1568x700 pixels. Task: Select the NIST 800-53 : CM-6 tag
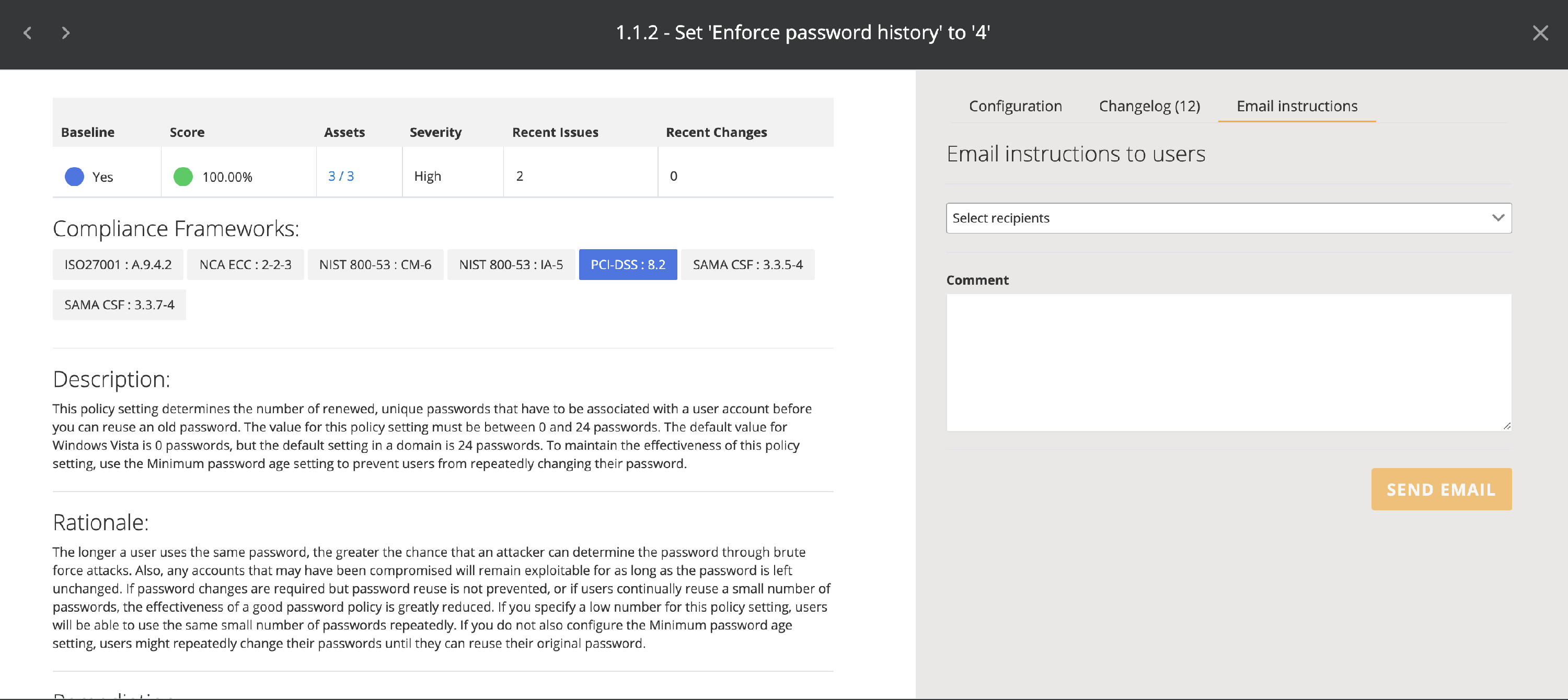tap(375, 264)
